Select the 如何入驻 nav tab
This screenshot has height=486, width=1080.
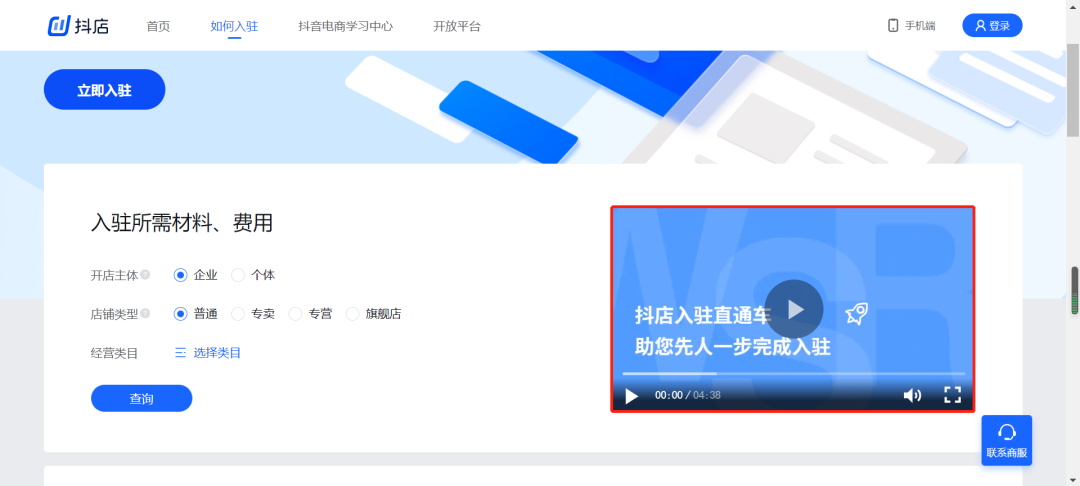[x=234, y=27]
